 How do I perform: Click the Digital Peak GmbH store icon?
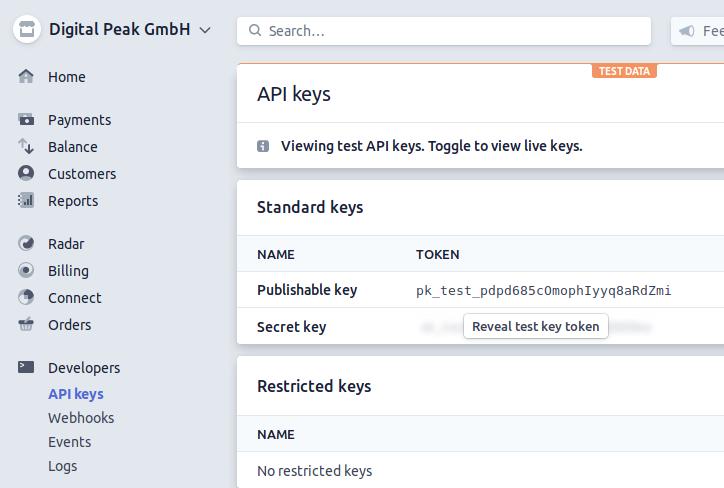coord(27,30)
